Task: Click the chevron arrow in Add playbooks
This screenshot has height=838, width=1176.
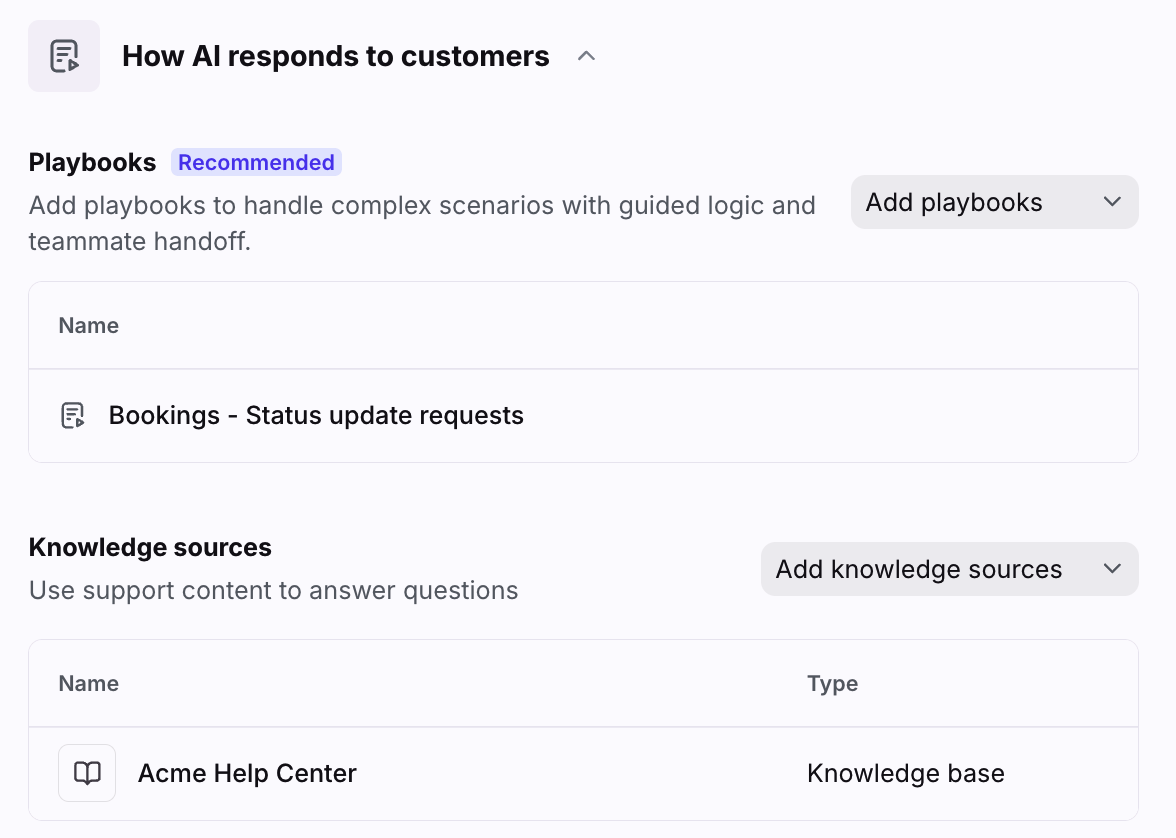Action: 1112,202
